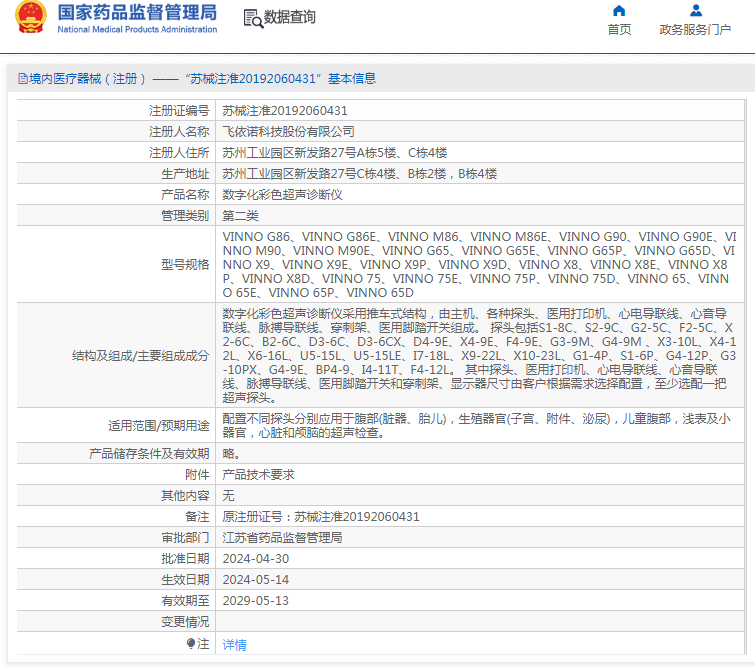Open 数据查询 page
The width and height of the screenshot is (755, 667).
coord(289,17)
